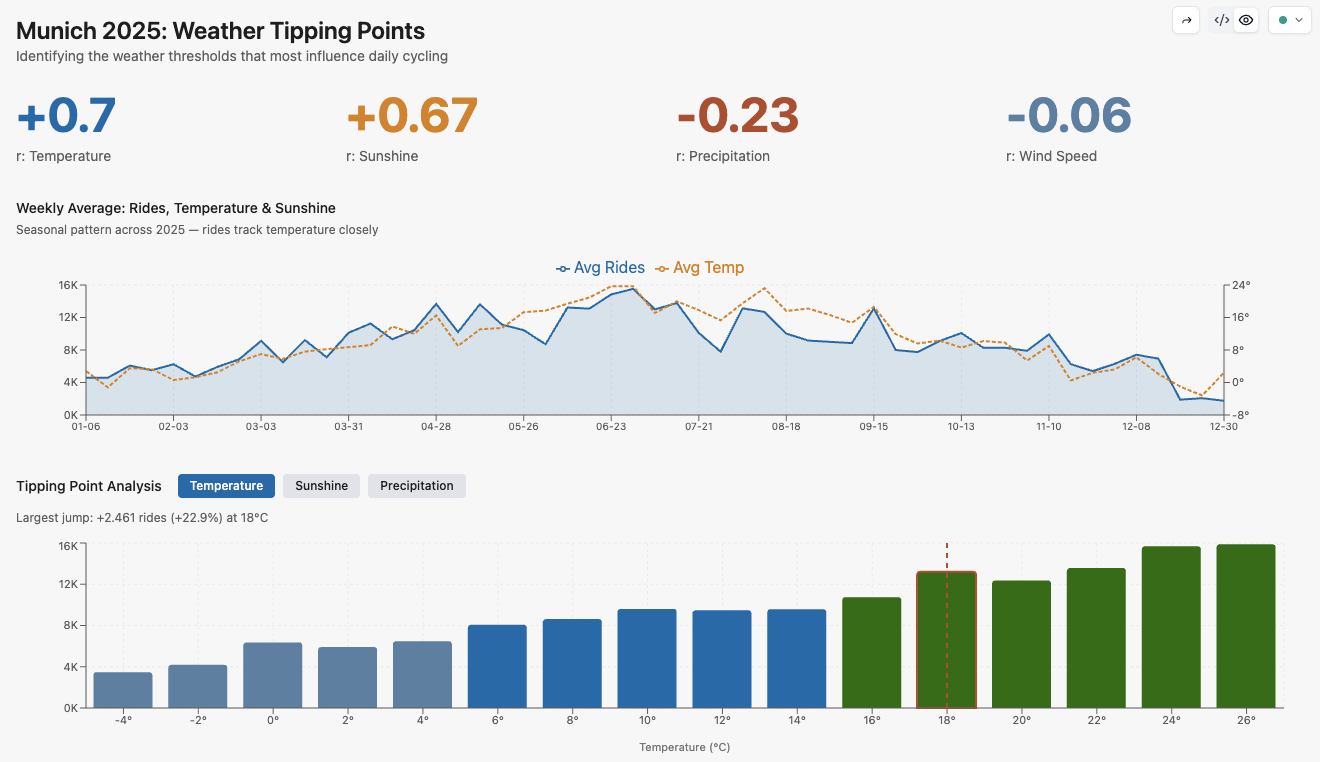The width and height of the screenshot is (1320, 762).
Task: Show the Precipitation tipping point analysis
Action: coord(416,486)
